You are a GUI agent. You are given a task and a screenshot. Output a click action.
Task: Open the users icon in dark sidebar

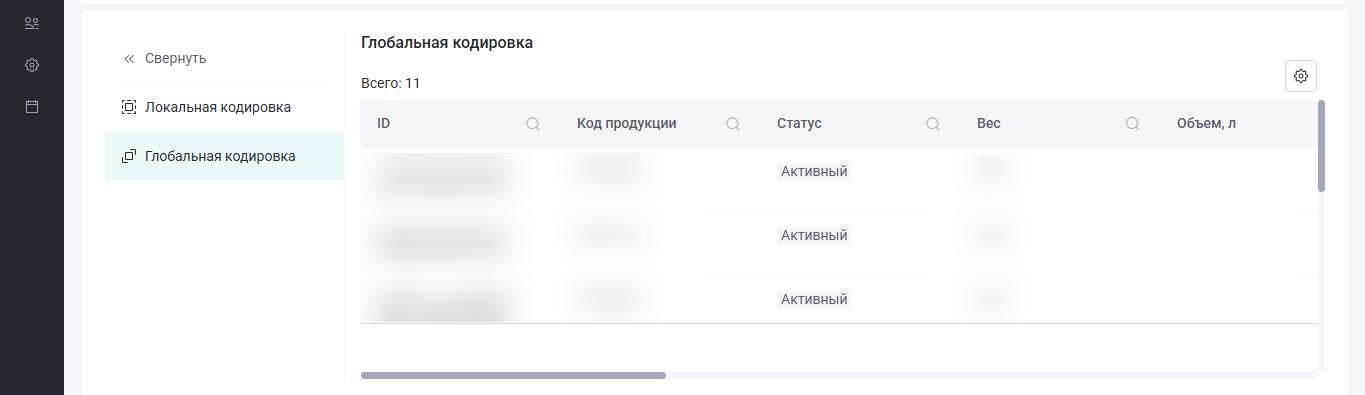[32, 24]
